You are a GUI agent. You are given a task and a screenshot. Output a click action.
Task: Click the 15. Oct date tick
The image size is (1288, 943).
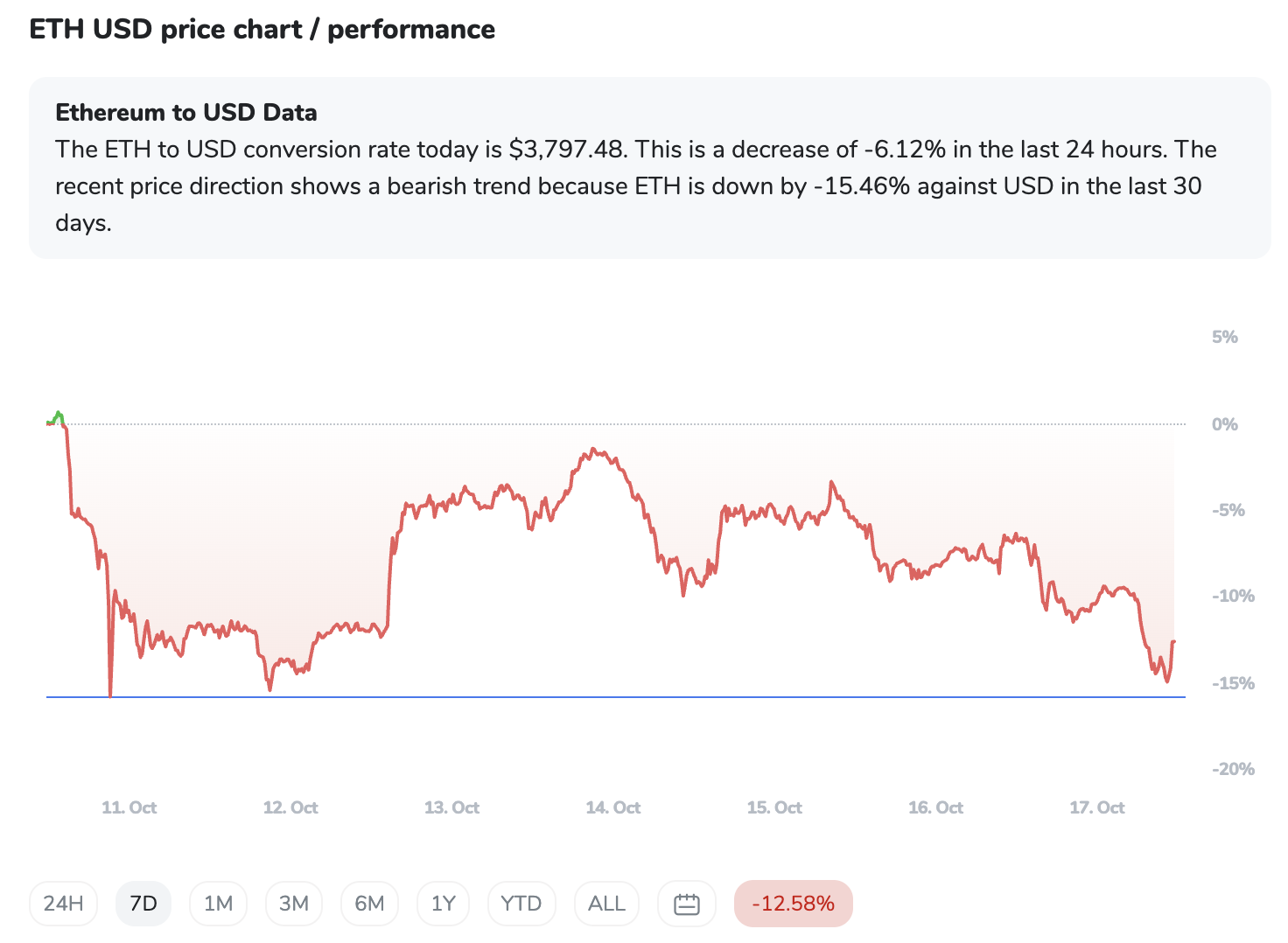[x=774, y=807]
